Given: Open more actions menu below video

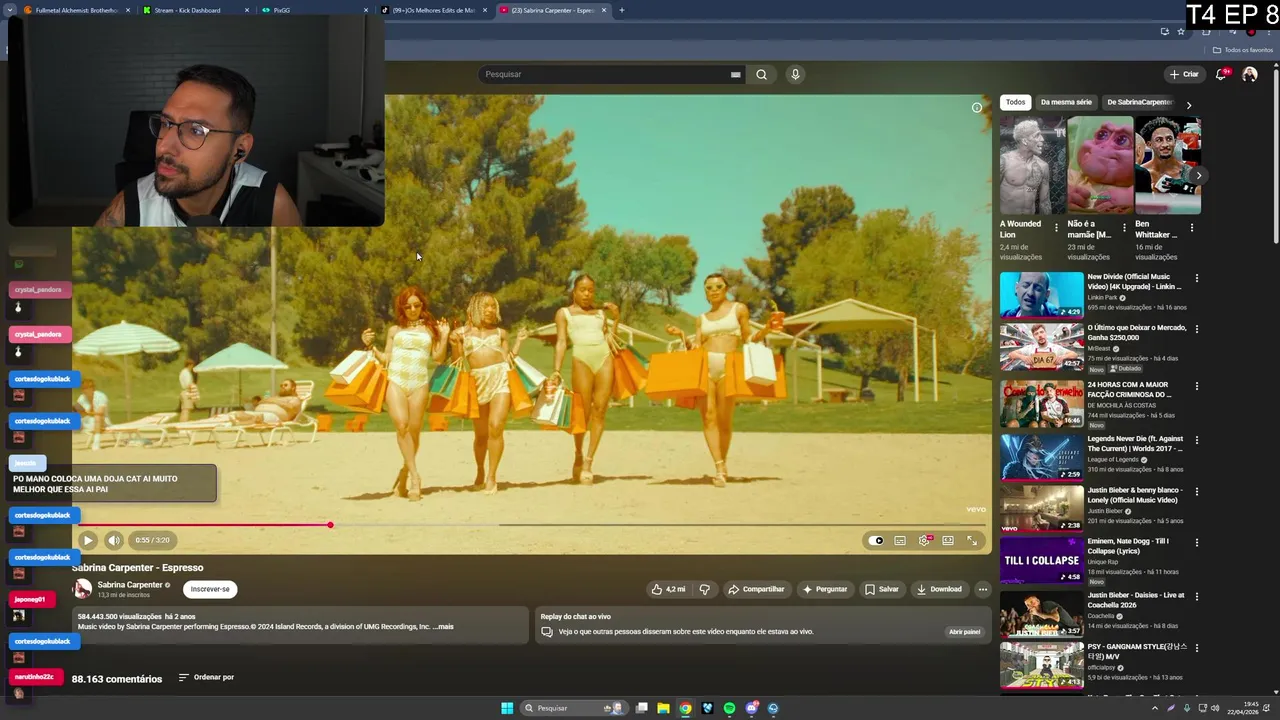Looking at the screenshot, I should pos(983,589).
